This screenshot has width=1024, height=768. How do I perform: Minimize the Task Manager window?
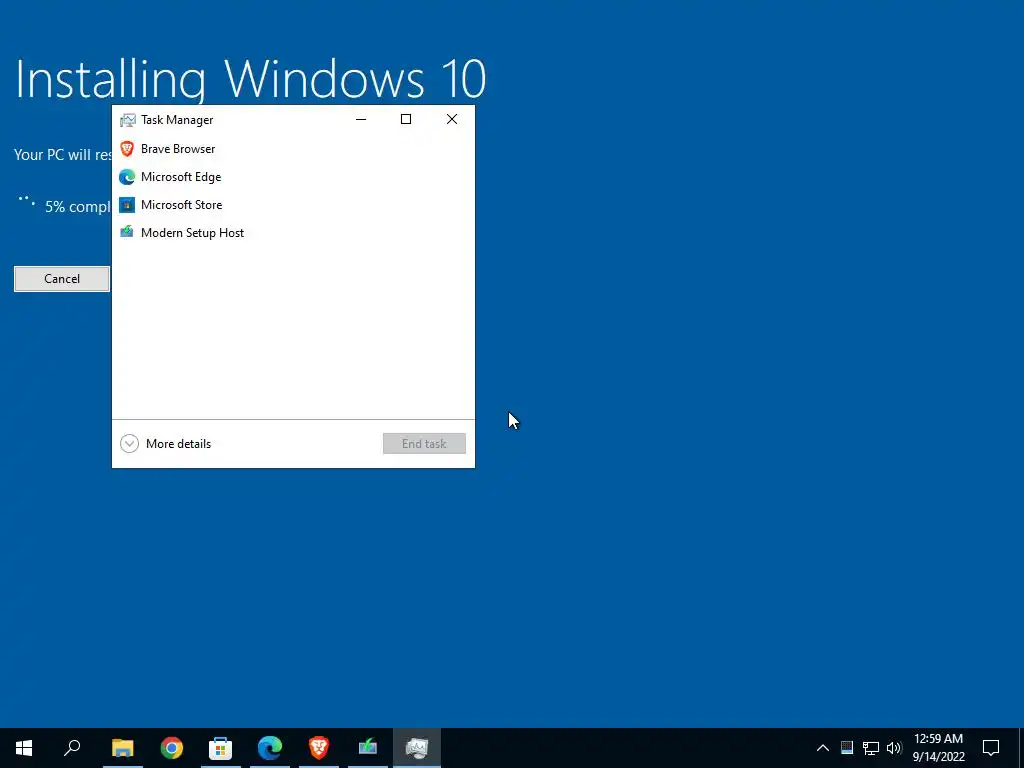pyautogui.click(x=361, y=120)
